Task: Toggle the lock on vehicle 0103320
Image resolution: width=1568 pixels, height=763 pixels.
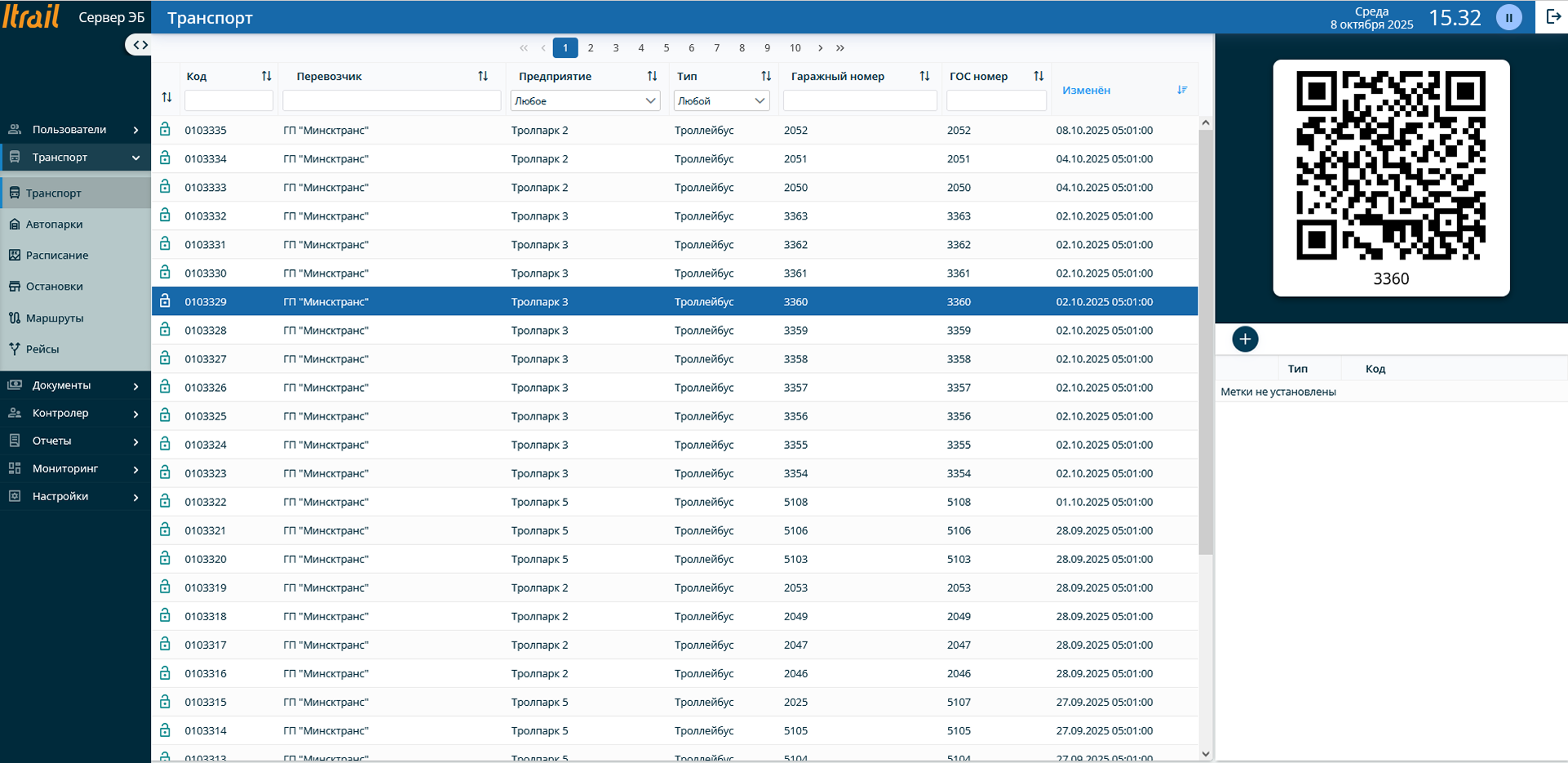Action: [165, 559]
